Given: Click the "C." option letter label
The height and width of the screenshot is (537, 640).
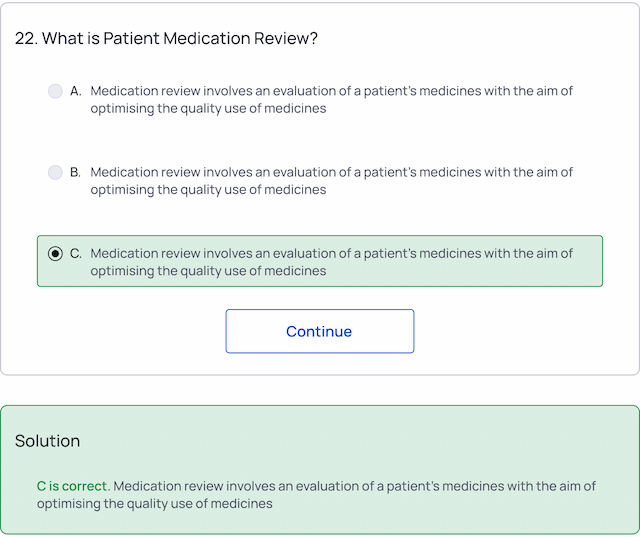Looking at the screenshot, I should pos(76,254).
